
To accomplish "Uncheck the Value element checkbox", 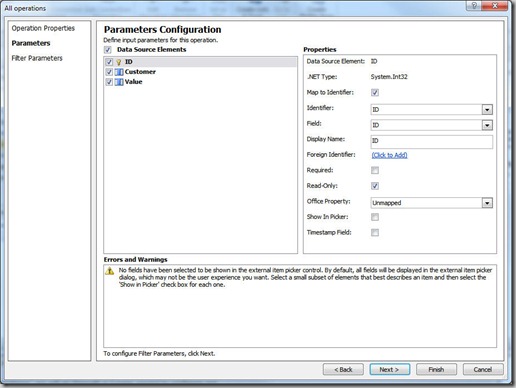I will tap(109, 82).
